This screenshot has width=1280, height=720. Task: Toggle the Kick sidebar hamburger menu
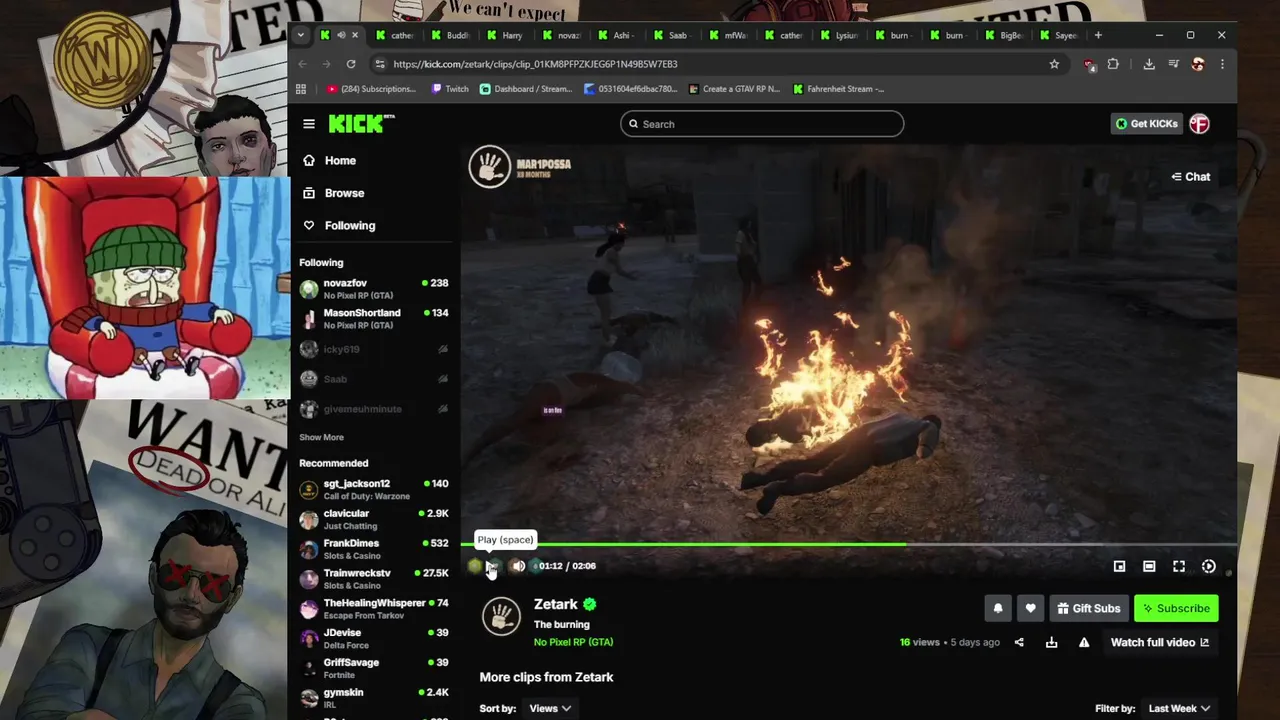coord(309,124)
